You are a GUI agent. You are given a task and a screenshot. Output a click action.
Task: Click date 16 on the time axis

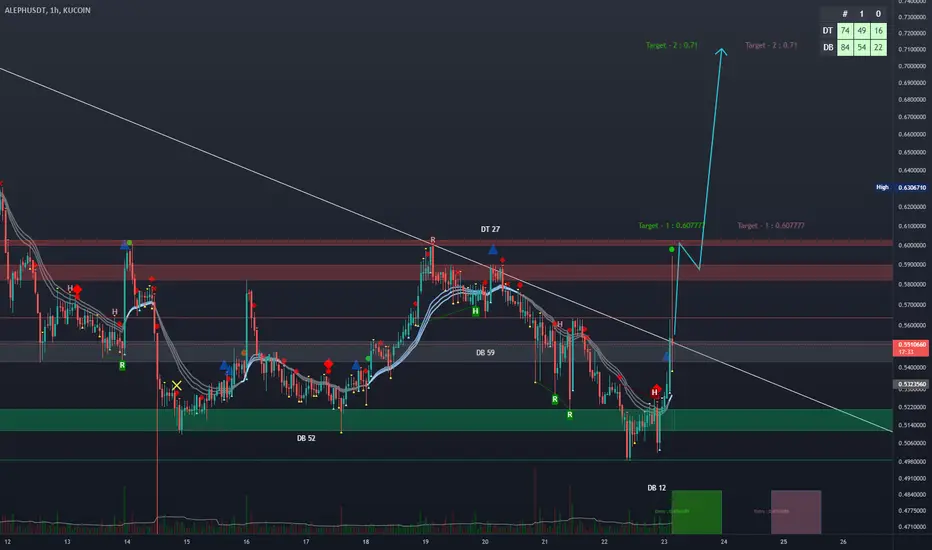point(246,542)
